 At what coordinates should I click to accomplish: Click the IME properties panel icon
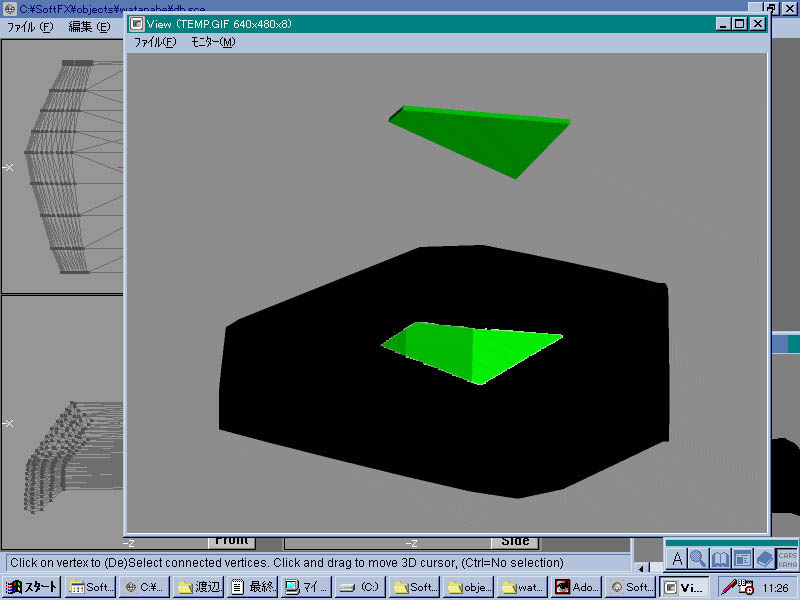(x=742, y=559)
